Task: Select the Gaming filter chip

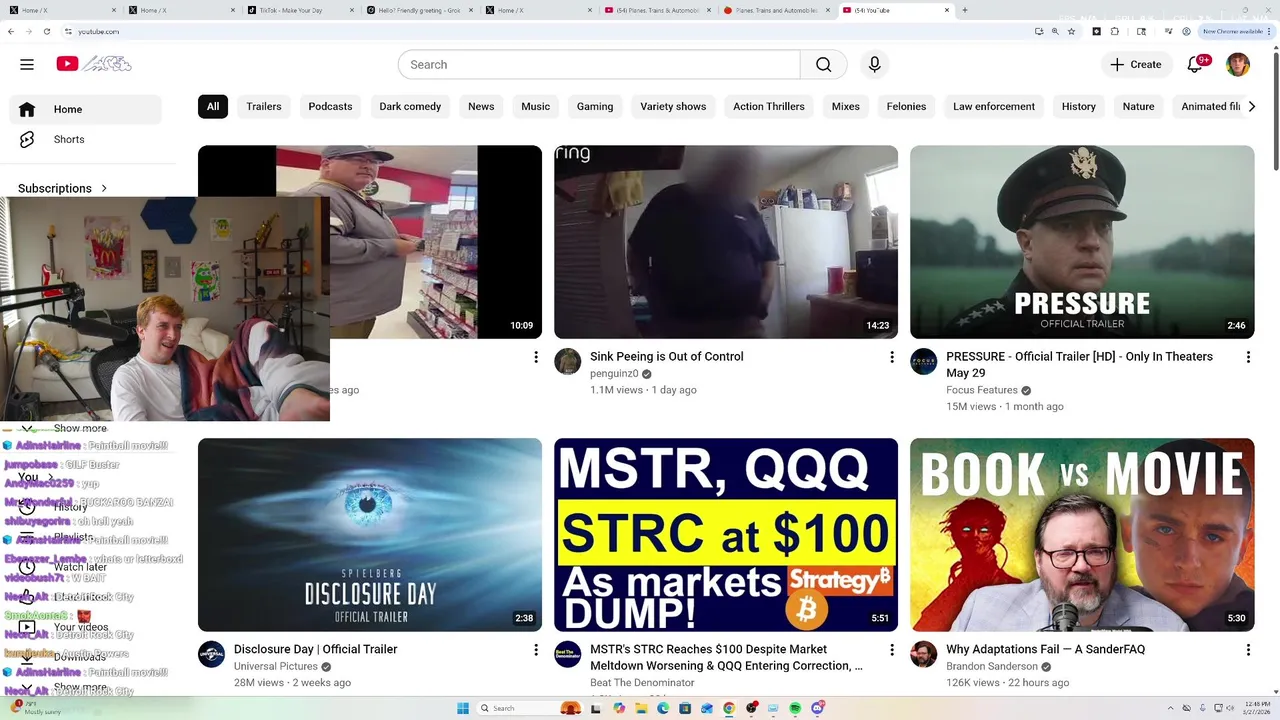Action: 595,106
